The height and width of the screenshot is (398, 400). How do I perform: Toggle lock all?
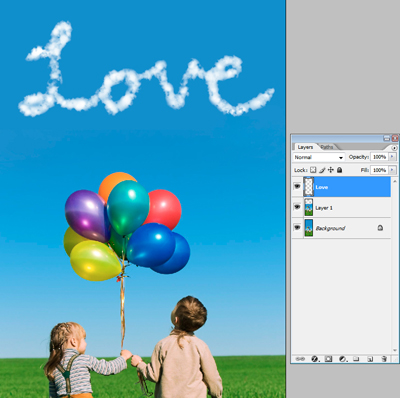(x=339, y=170)
